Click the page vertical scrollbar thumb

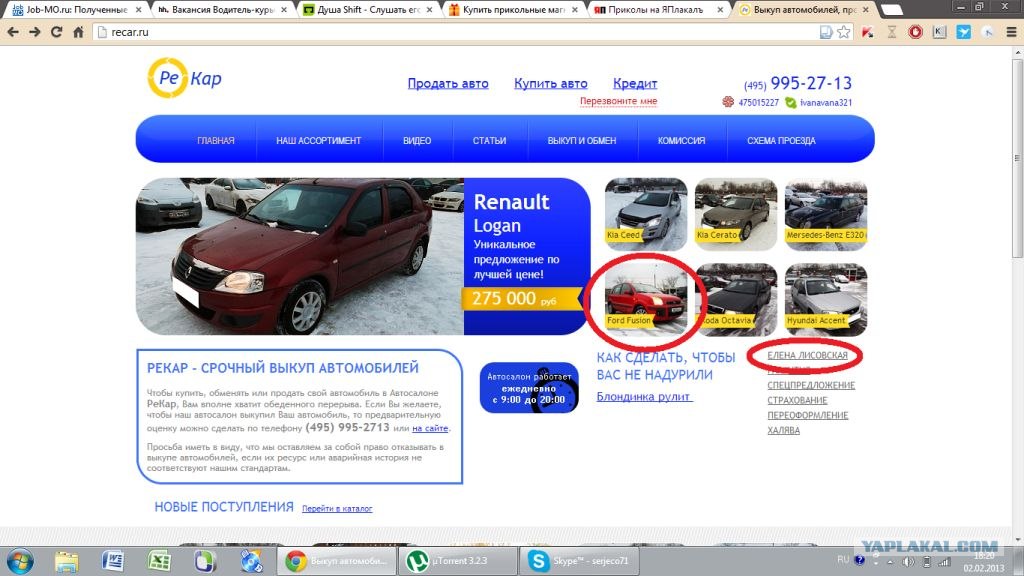click(x=1017, y=159)
